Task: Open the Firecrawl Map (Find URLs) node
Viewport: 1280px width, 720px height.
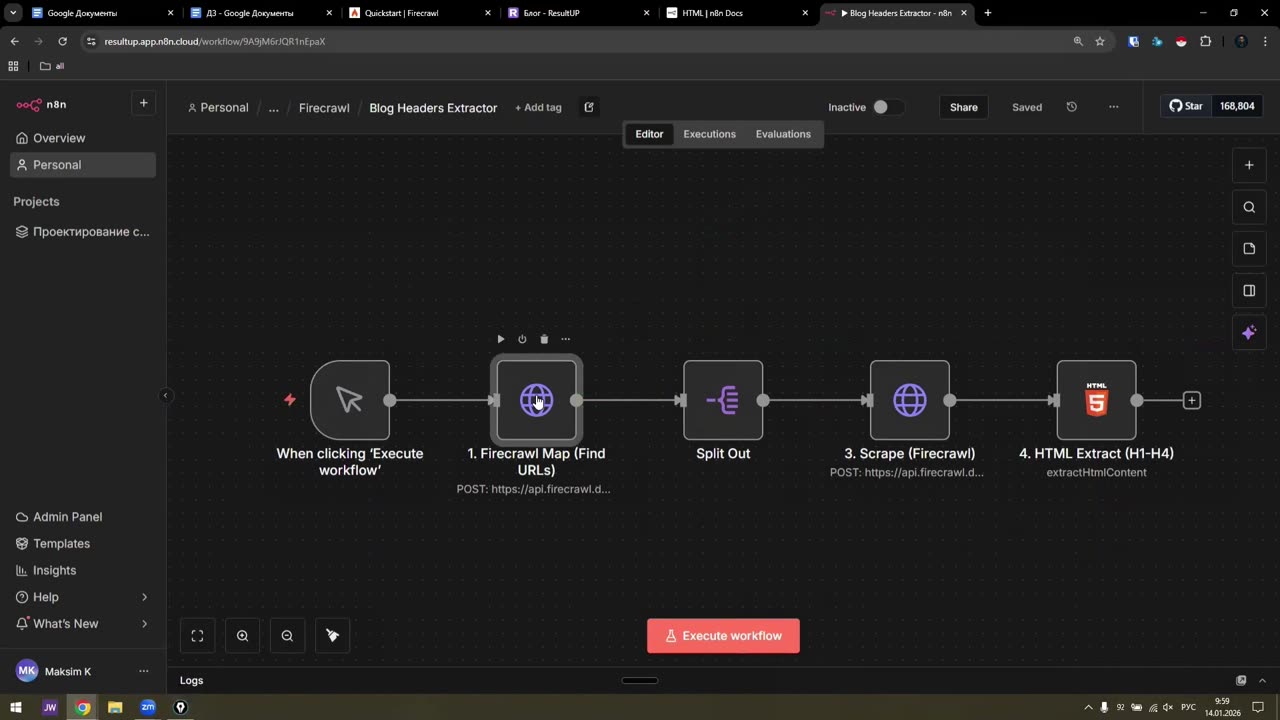Action: tap(536, 400)
